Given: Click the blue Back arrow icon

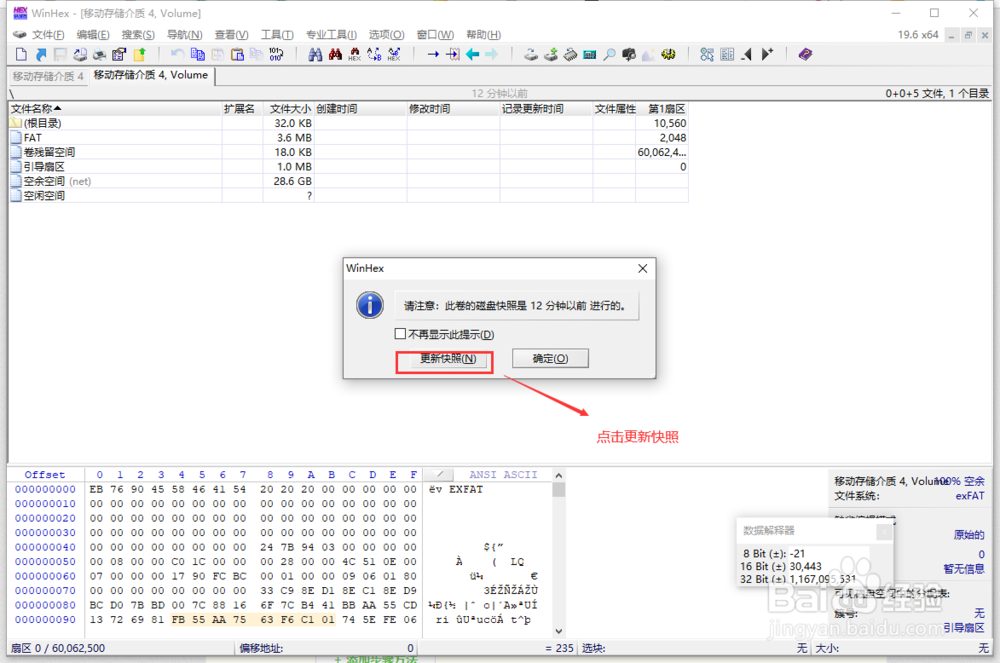Looking at the screenshot, I should pyautogui.click(x=473, y=54).
